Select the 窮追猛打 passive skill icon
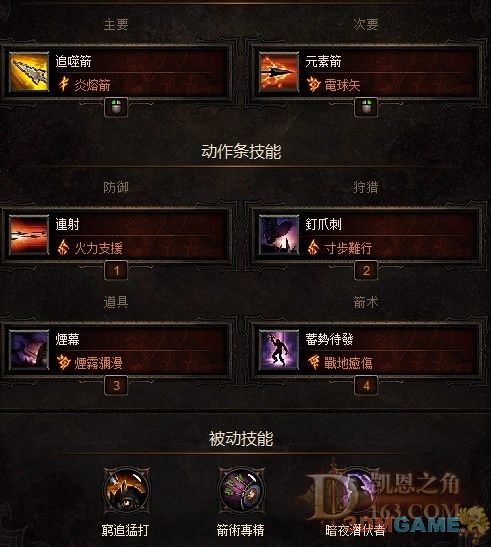The image size is (491, 547). pos(126,491)
